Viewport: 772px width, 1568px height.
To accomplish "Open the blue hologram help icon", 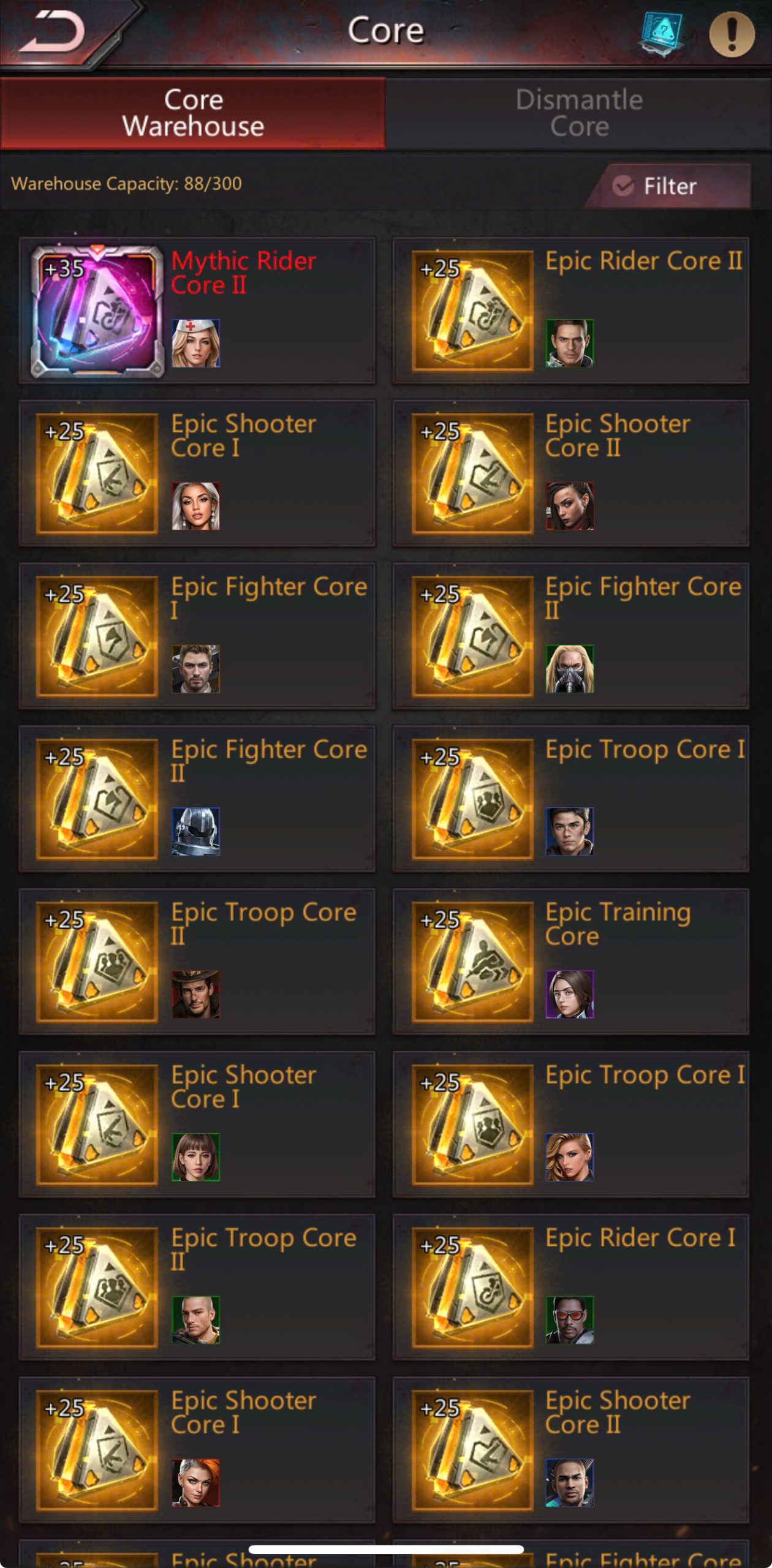I will pos(660,34).
